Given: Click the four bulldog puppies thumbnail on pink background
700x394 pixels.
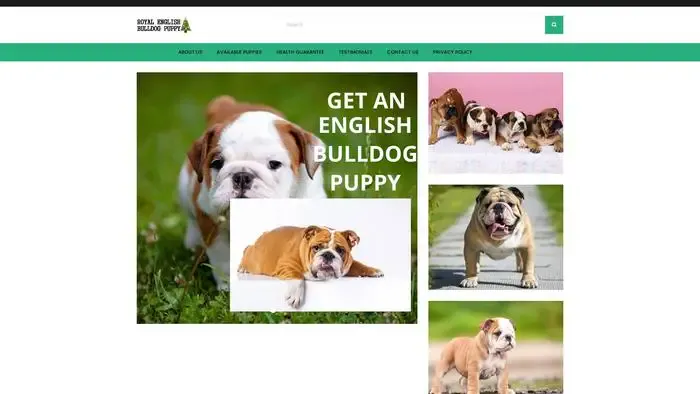Looking at the screenshot, I should 496,123.
